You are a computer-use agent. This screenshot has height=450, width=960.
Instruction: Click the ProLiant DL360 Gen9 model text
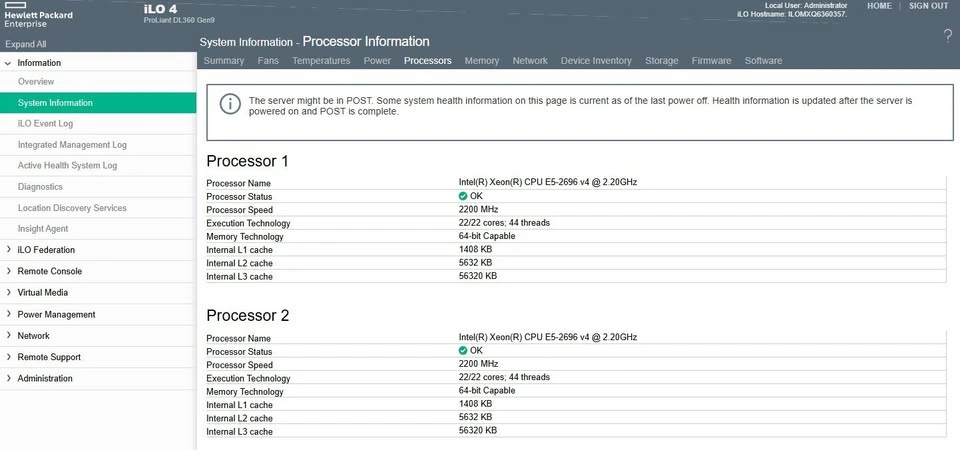(179, 20)
